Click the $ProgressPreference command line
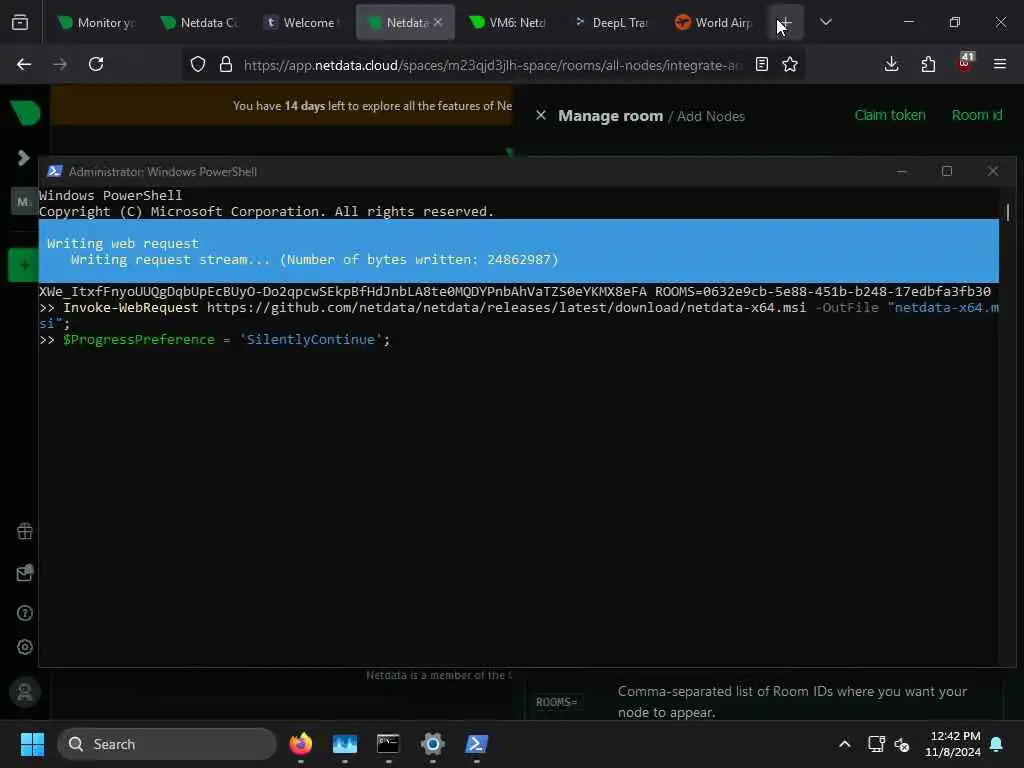Screen dimensions: 1024x768 point(215,340)
